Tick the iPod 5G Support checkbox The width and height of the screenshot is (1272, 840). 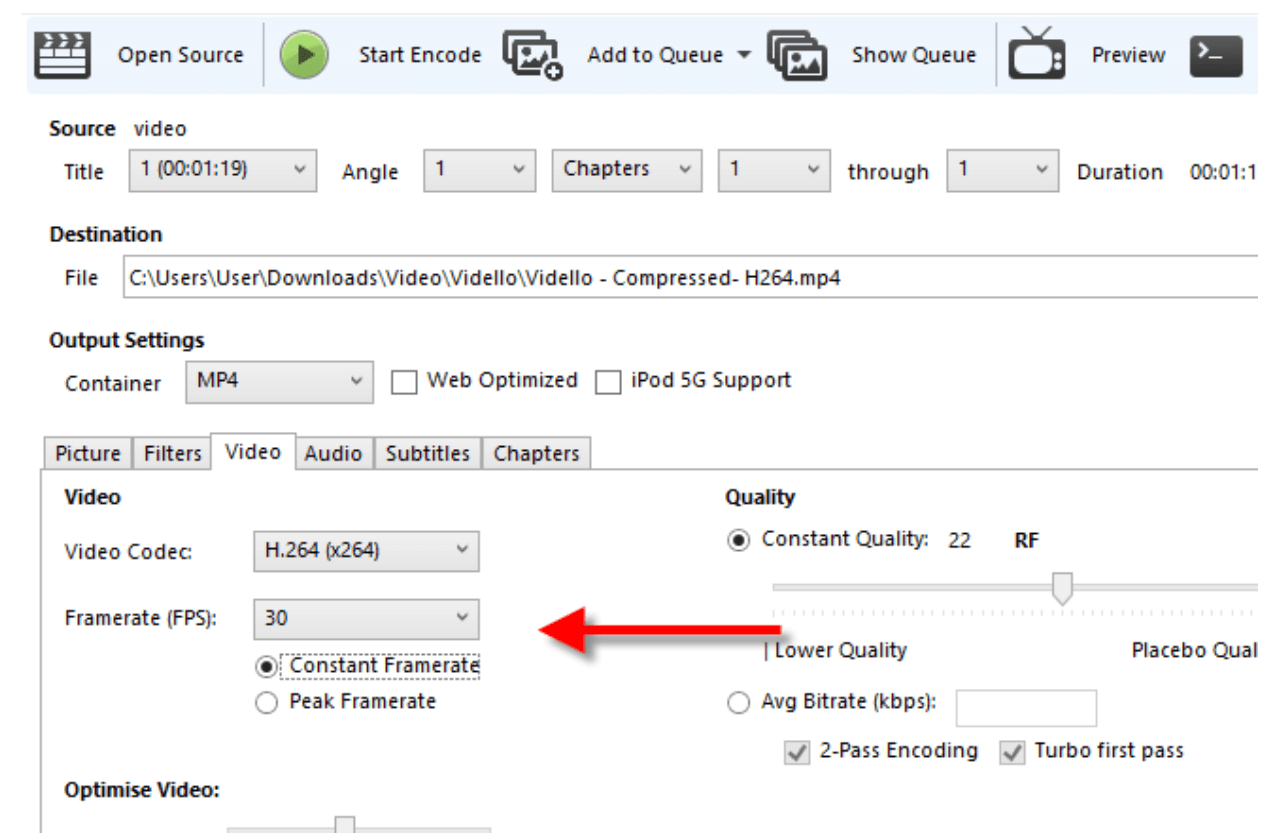[608, 383]
